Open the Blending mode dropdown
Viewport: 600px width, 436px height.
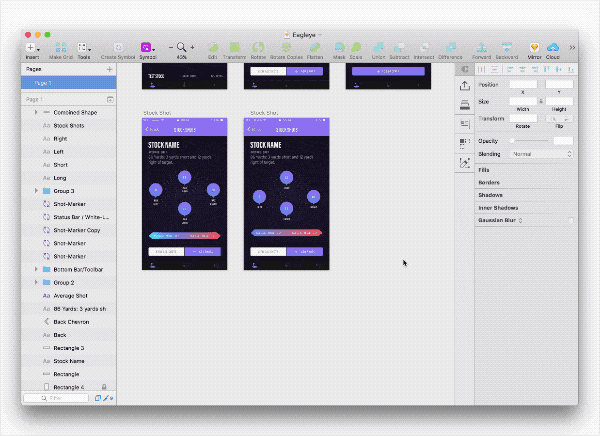click(540, 154)
